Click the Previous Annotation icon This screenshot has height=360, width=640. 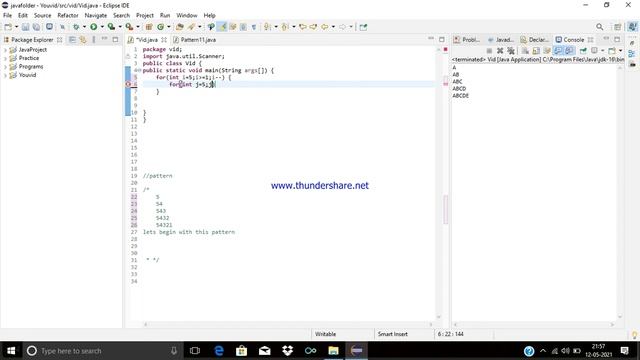tap(285, 27)
